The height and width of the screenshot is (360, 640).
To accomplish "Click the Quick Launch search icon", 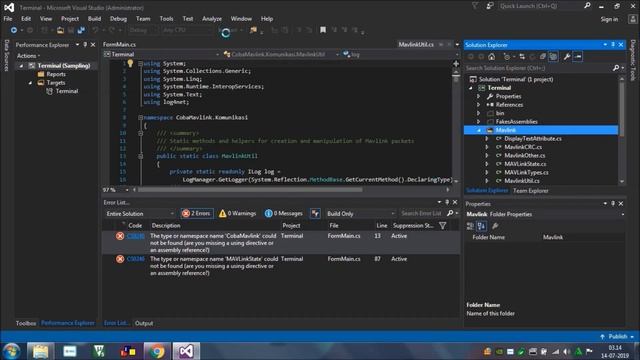I will [x=587, y=6].
